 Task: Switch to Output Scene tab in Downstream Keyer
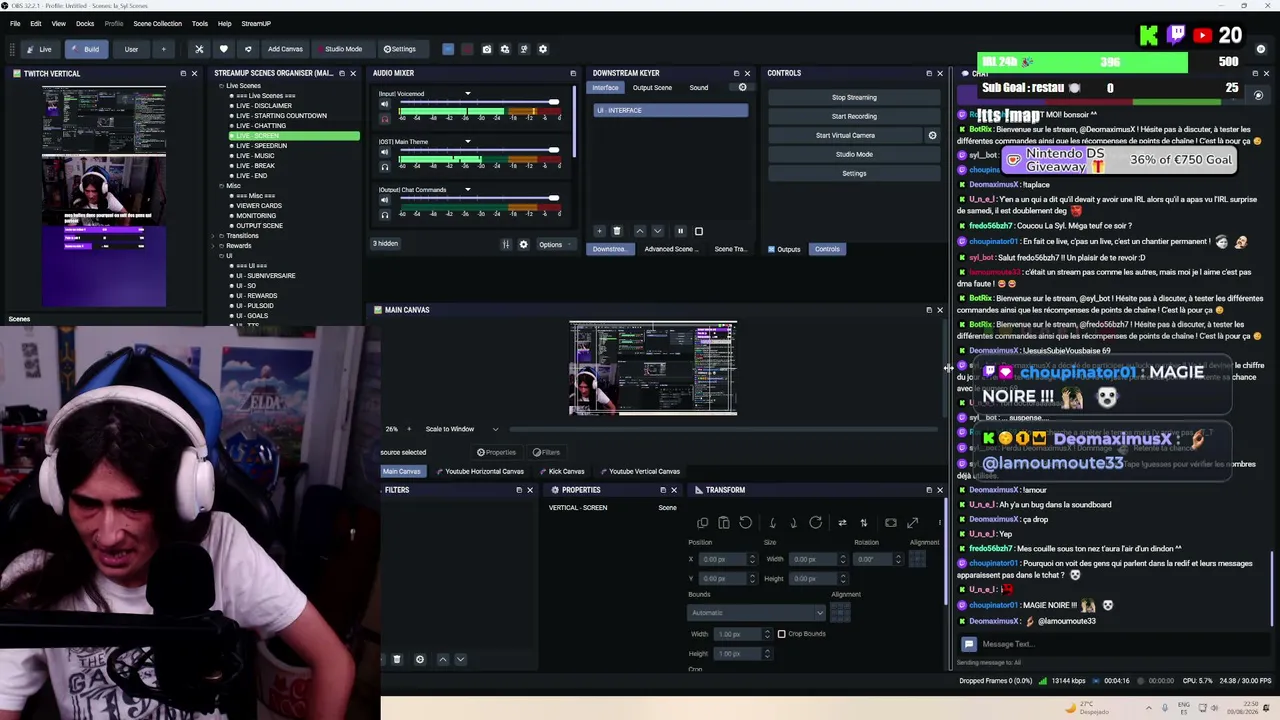tap(652, 87)
